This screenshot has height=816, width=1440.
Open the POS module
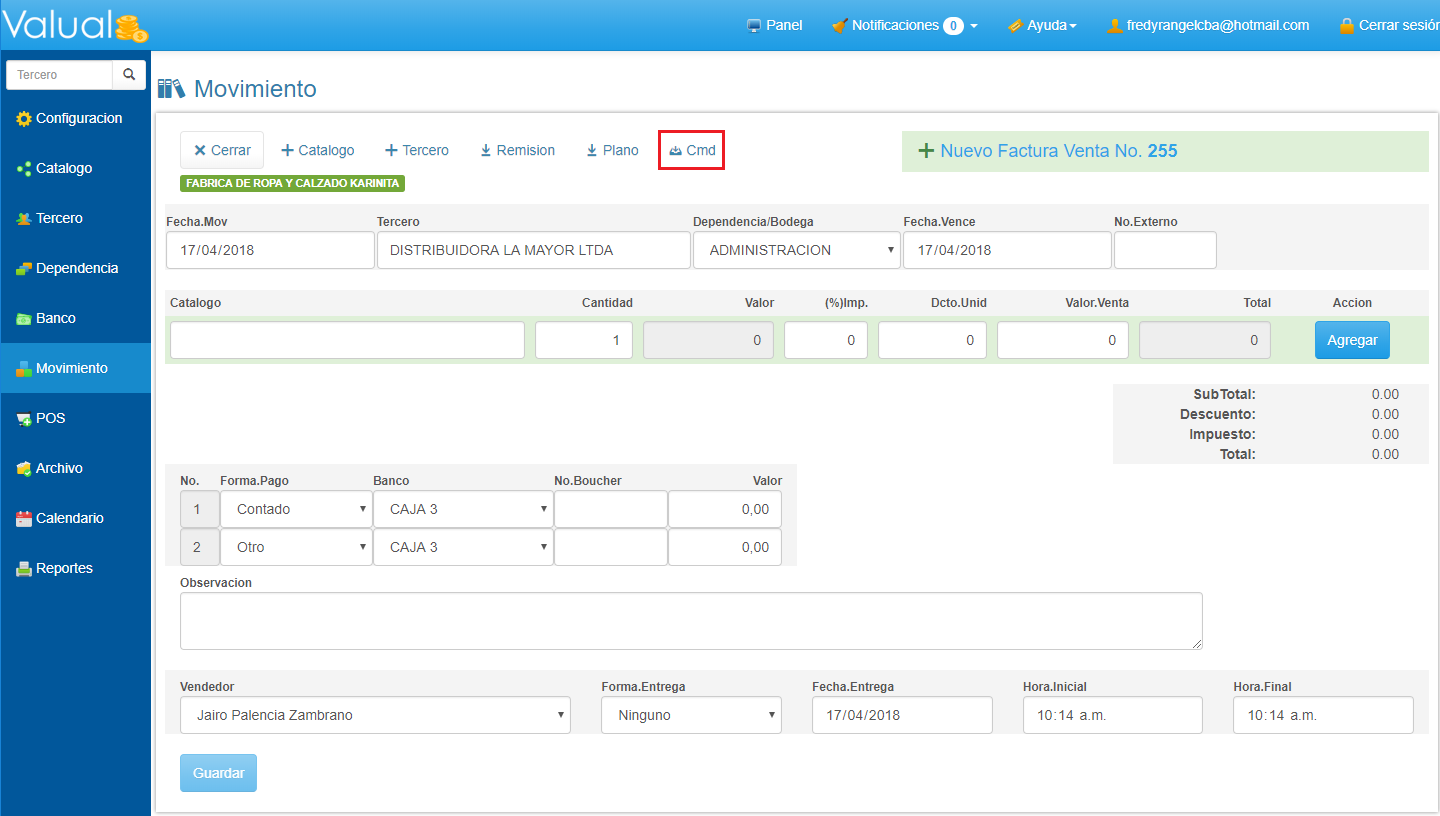coord(50,418)
